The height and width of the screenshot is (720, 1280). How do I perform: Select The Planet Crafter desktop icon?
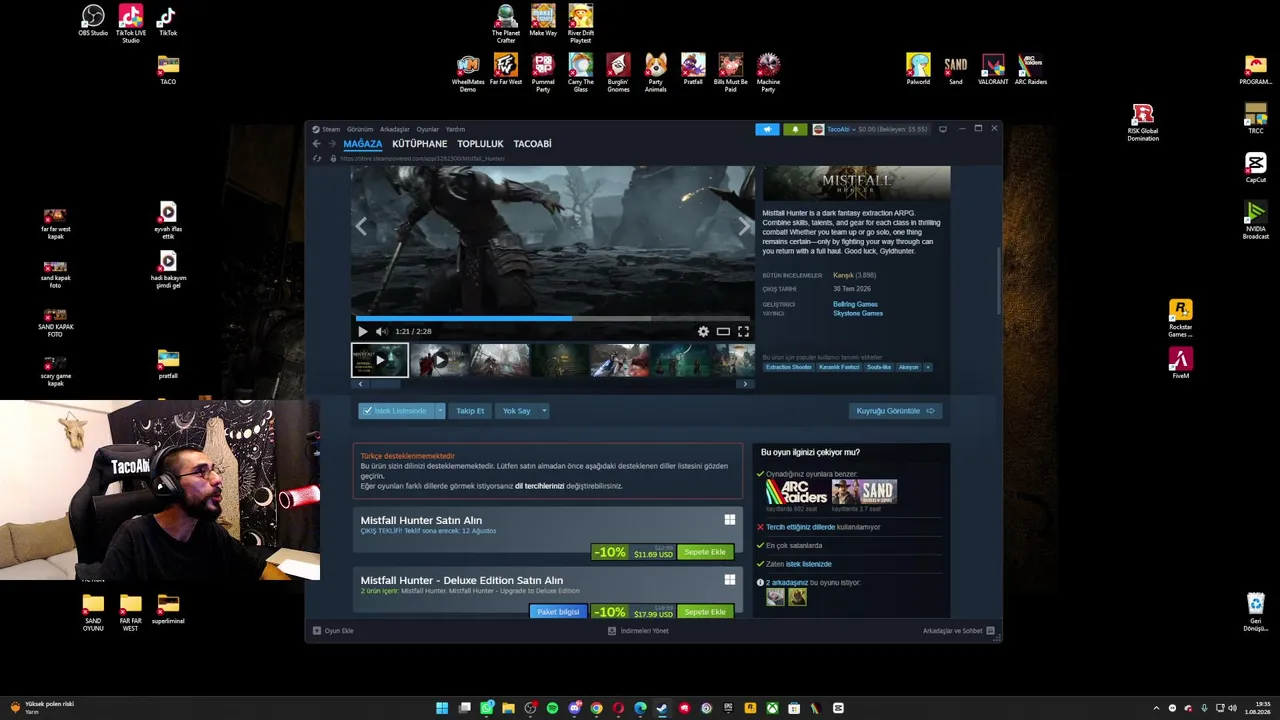(506, 24)
